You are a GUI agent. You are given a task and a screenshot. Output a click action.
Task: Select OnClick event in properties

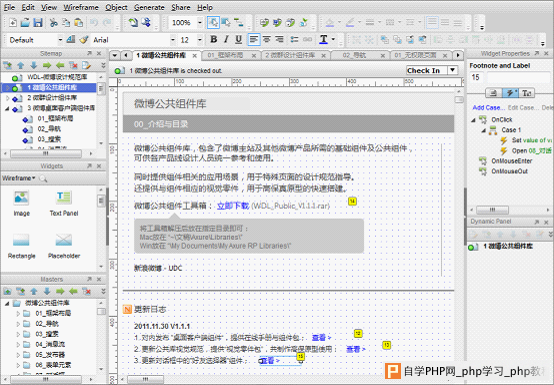[501, 119]
